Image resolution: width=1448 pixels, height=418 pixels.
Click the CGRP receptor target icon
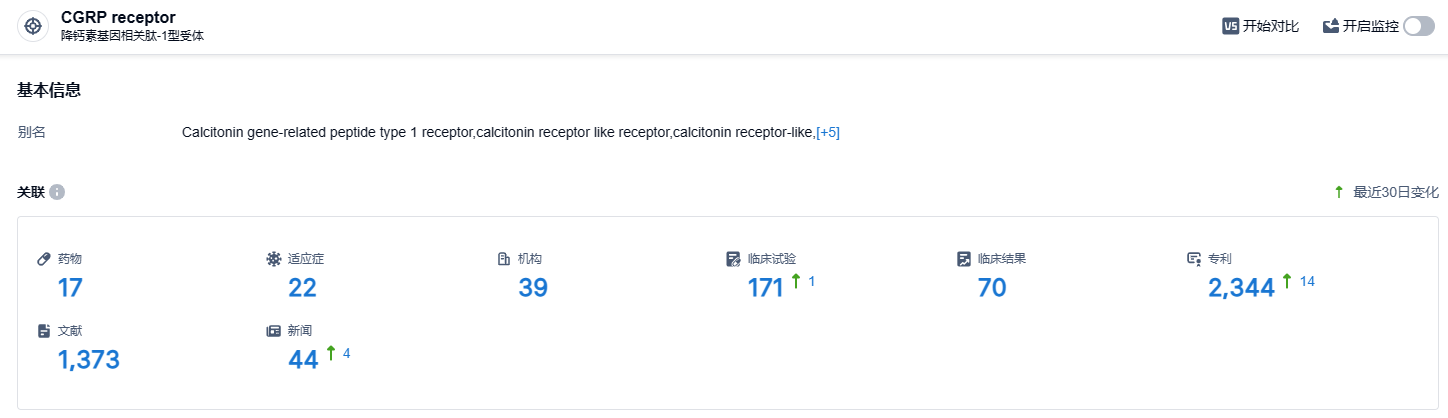click(33, 26)
